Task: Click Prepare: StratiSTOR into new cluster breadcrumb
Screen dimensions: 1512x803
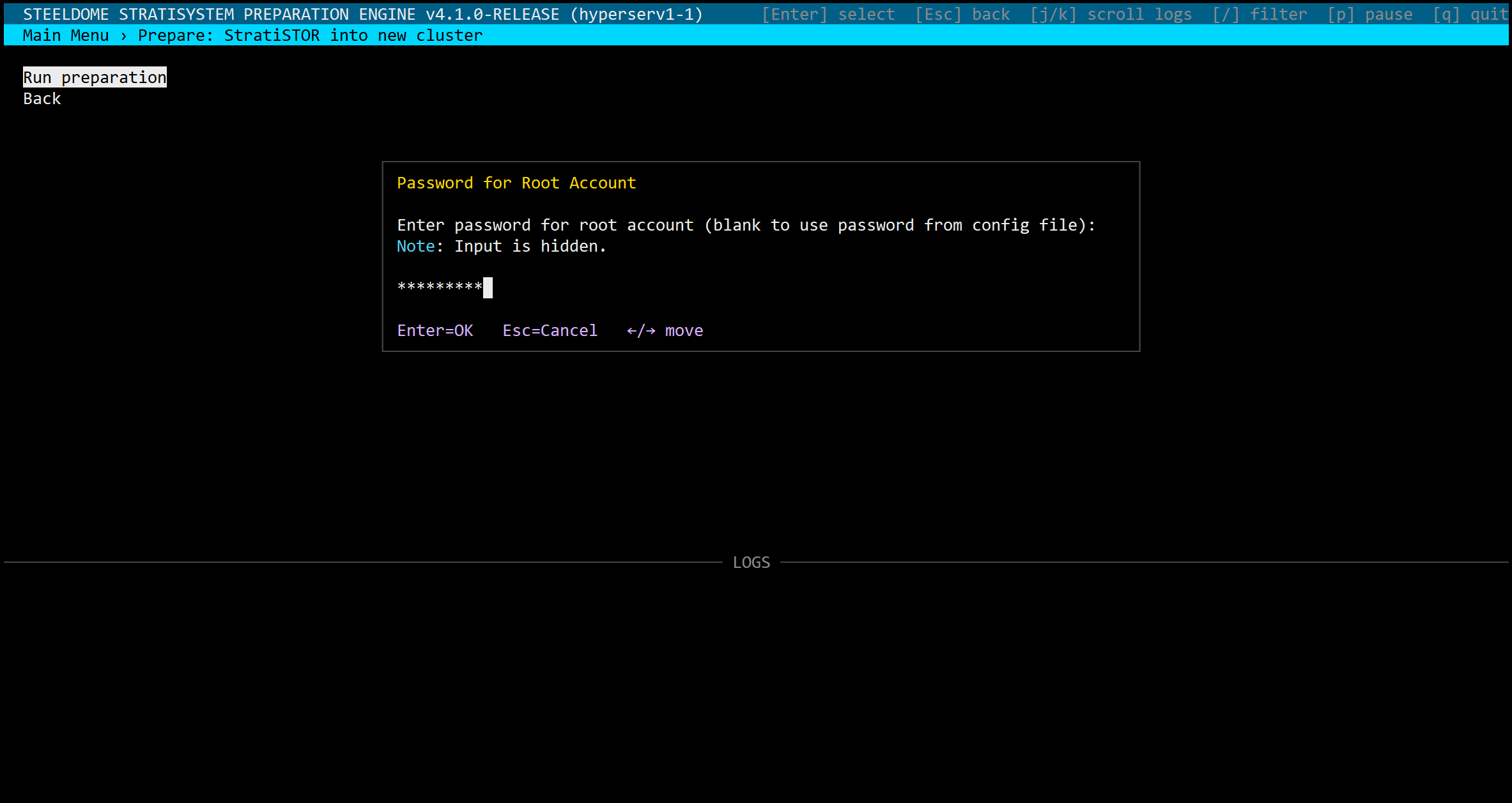Action: (310, 36)
